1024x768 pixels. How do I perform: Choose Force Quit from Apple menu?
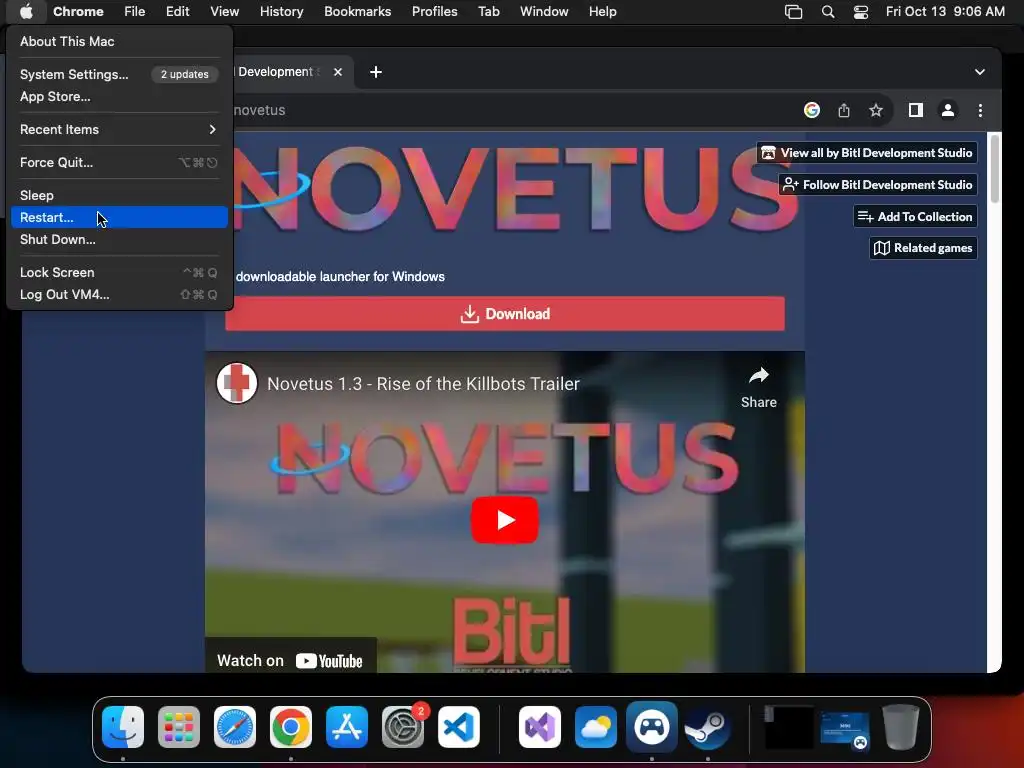tap(119, 163)
